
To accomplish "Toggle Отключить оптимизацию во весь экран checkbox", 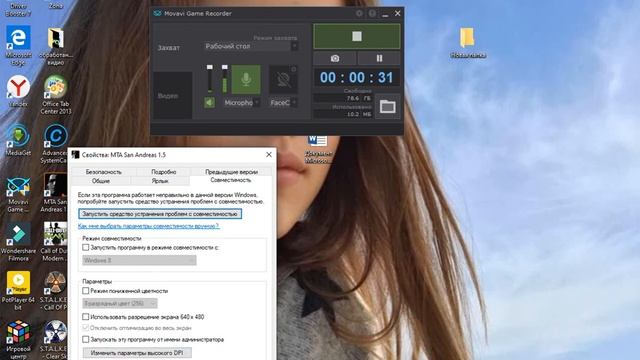I will pyautogui.click(x=86, y=328).
